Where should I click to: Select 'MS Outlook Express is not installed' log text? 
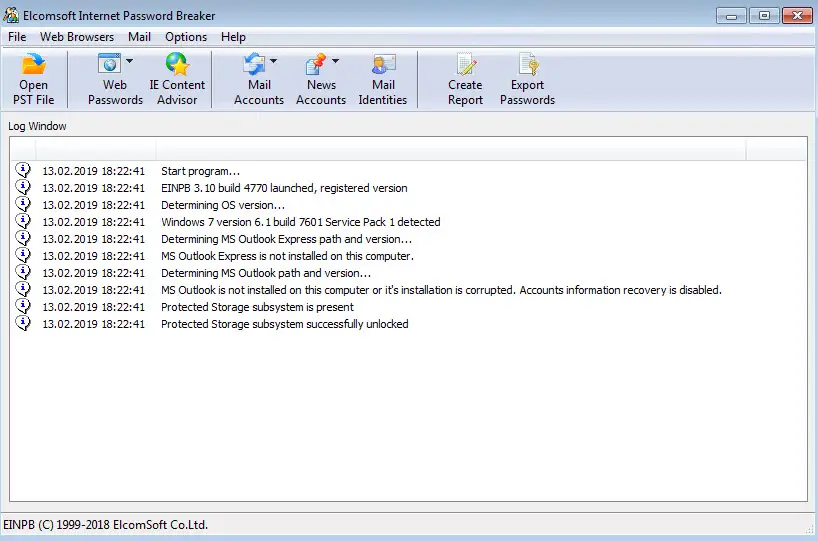click(287, 256)
